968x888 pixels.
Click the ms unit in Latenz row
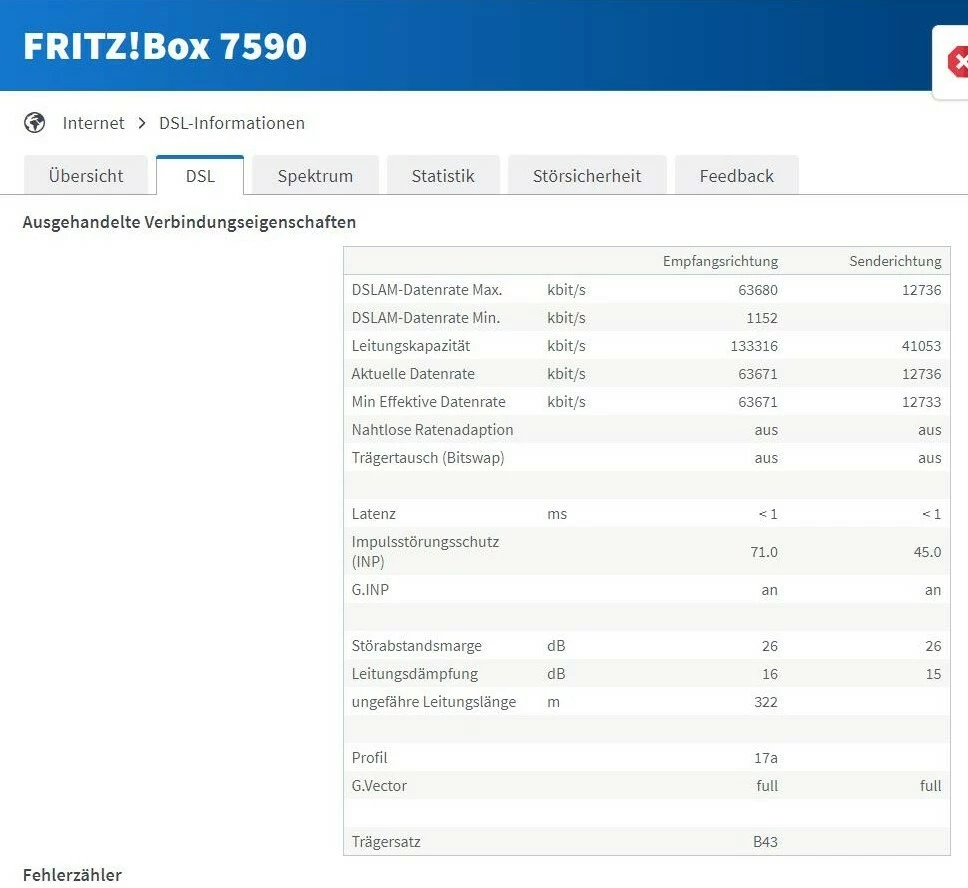point(557,514)
